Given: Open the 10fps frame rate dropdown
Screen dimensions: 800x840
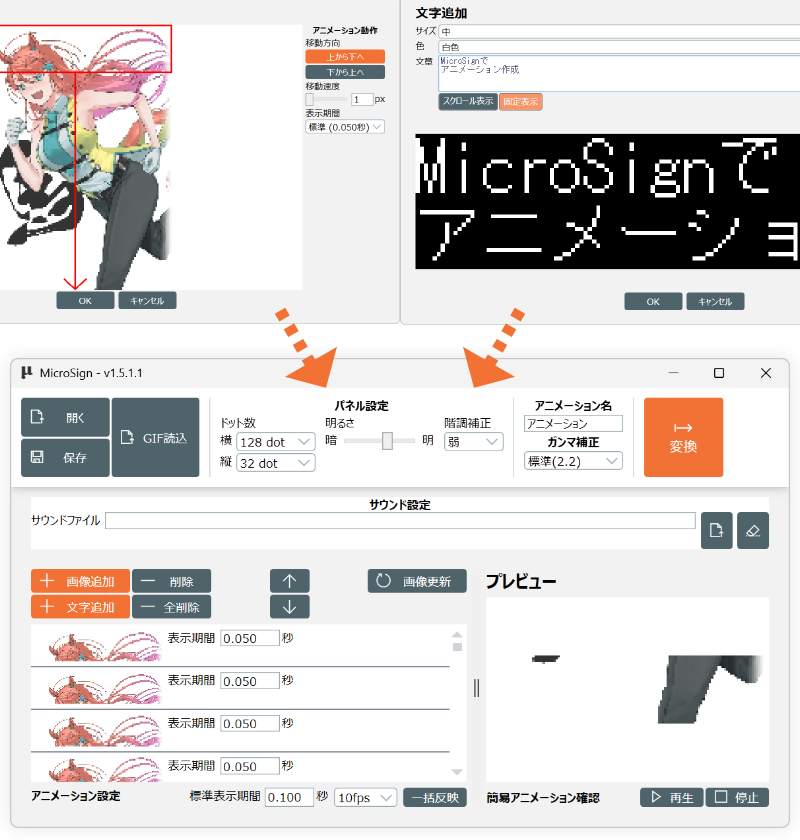Looking at the screenshot, I should 365,798.
